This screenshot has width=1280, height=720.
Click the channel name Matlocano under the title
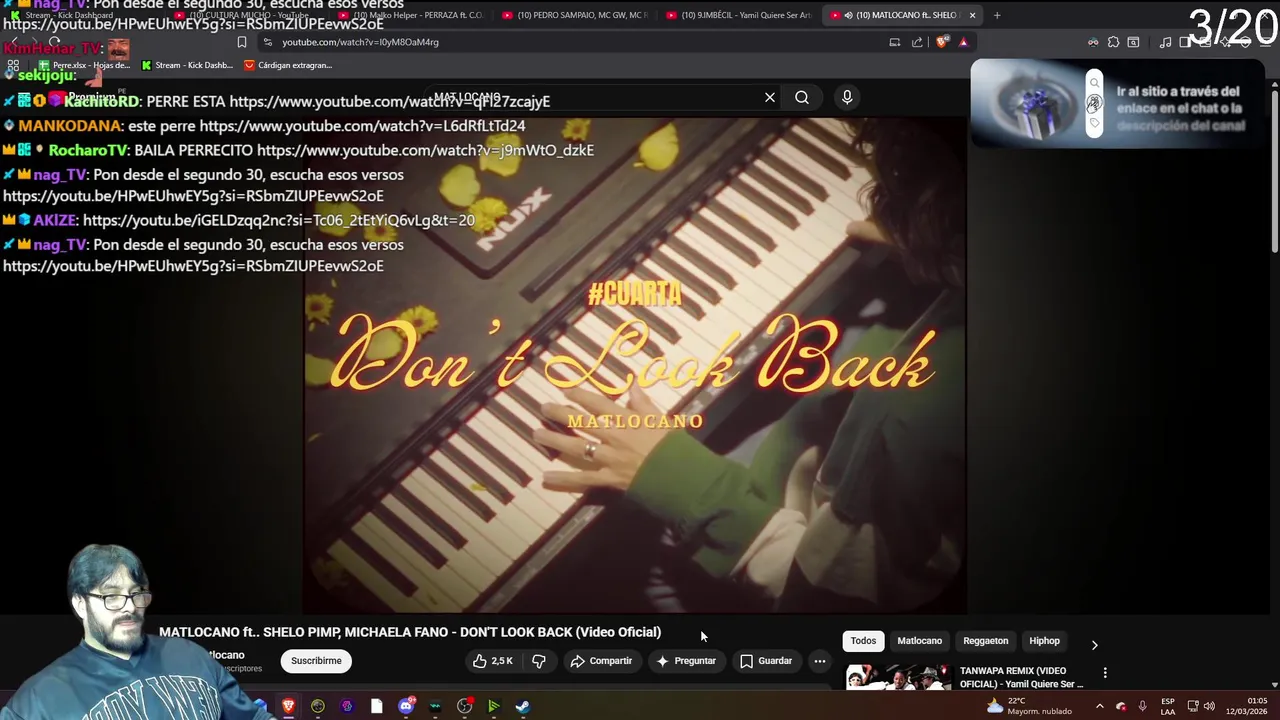click(x=224, y=655)
